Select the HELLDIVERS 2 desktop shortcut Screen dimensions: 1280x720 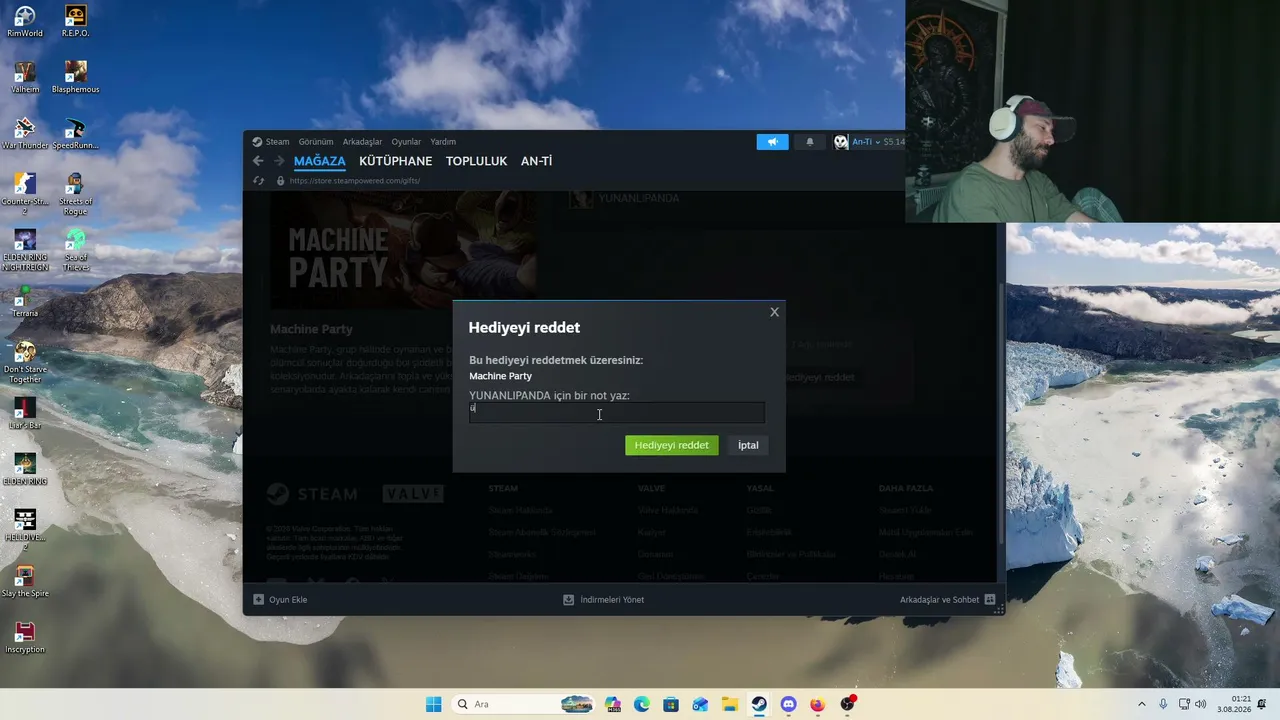pyautogui.click(x=25, y=530)
